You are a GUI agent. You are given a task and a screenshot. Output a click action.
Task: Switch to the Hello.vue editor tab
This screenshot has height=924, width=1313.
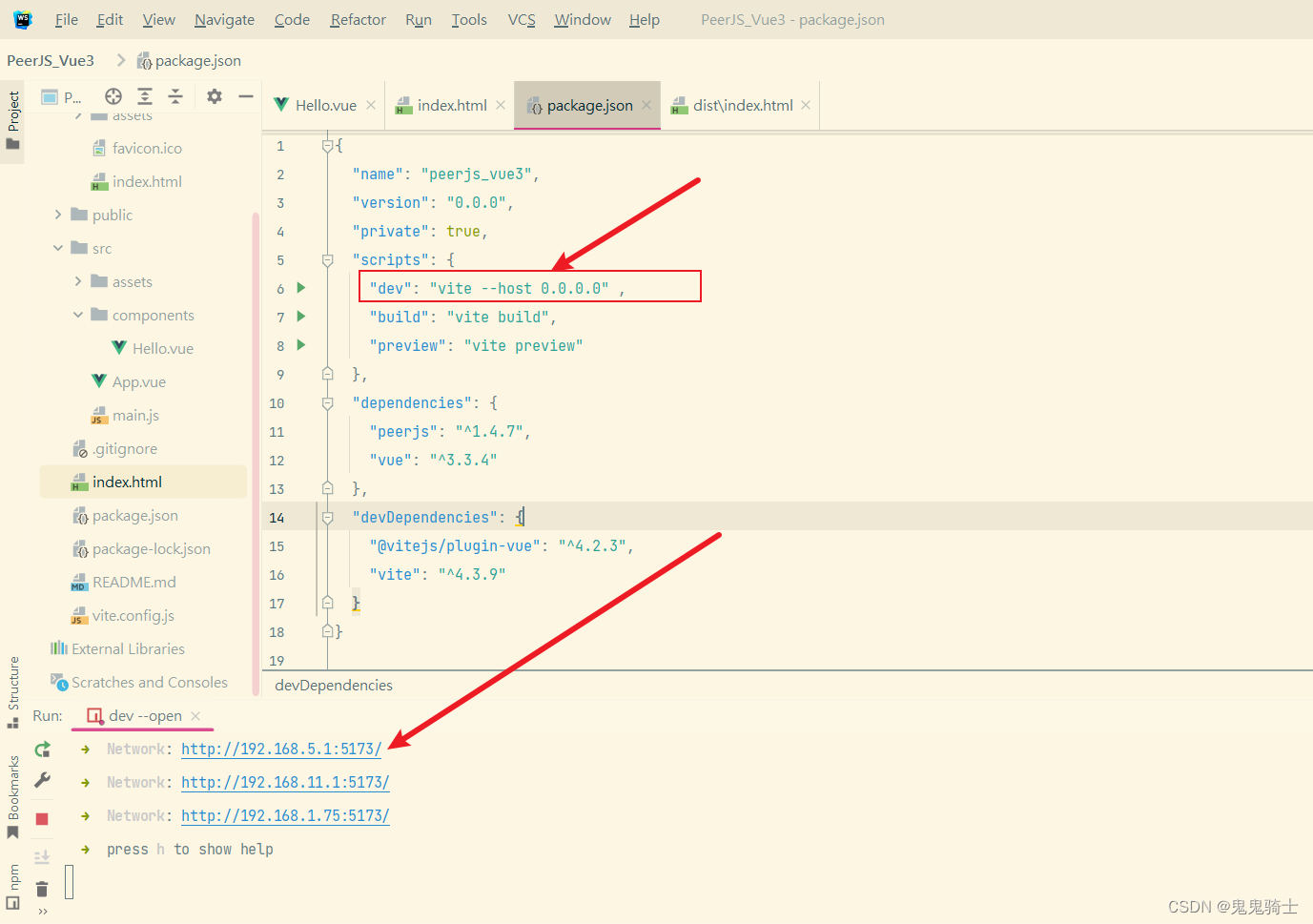326,105
